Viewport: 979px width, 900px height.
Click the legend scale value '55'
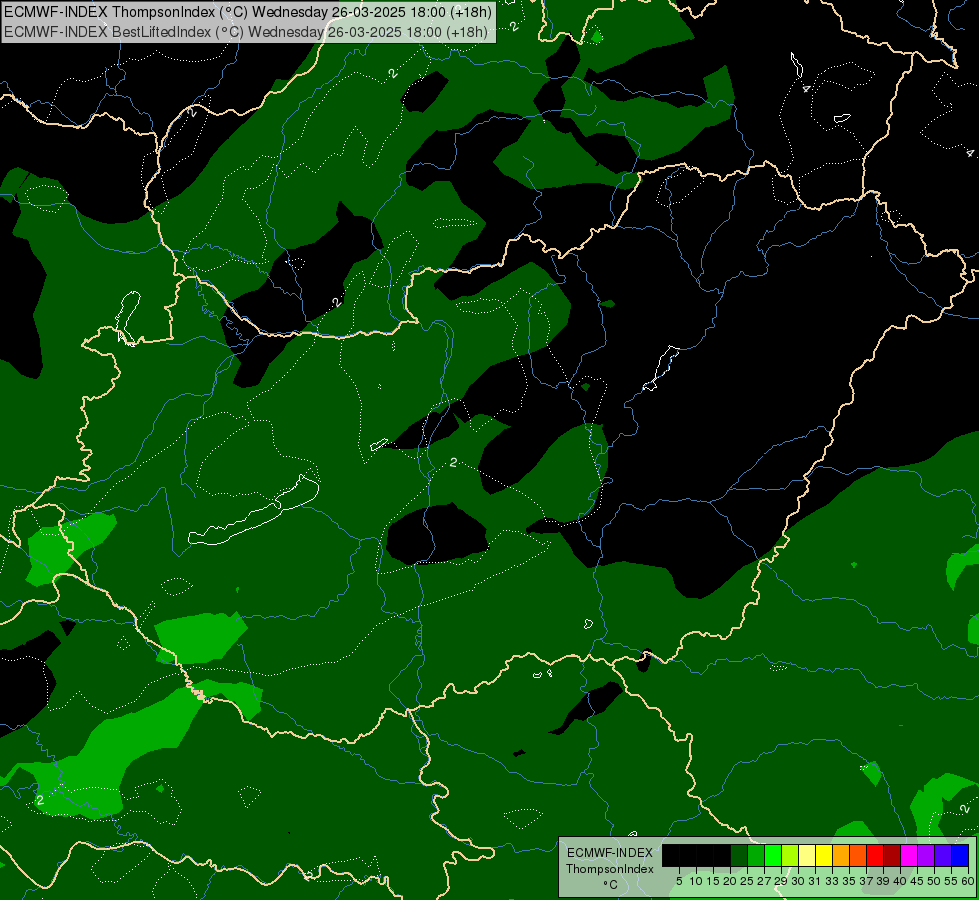coord(951,881)
